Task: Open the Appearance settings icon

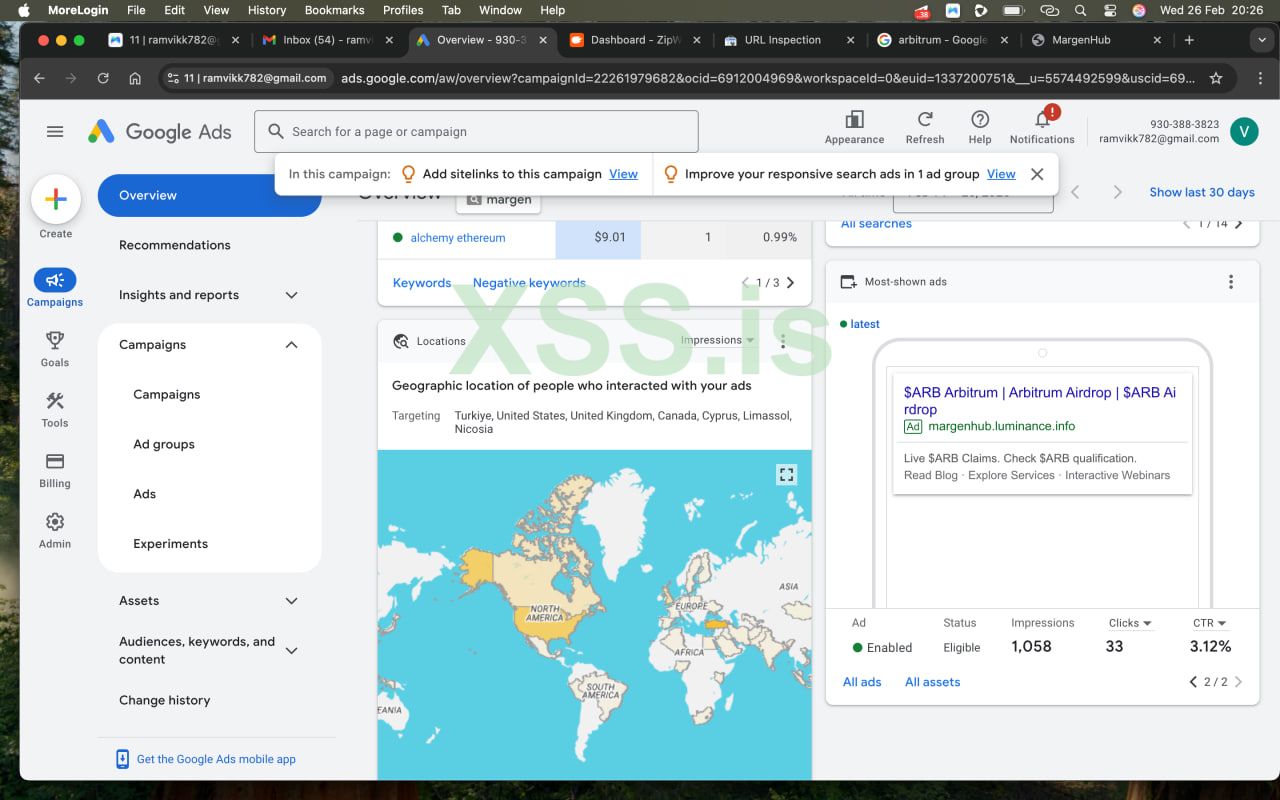Action: point(854,120)
